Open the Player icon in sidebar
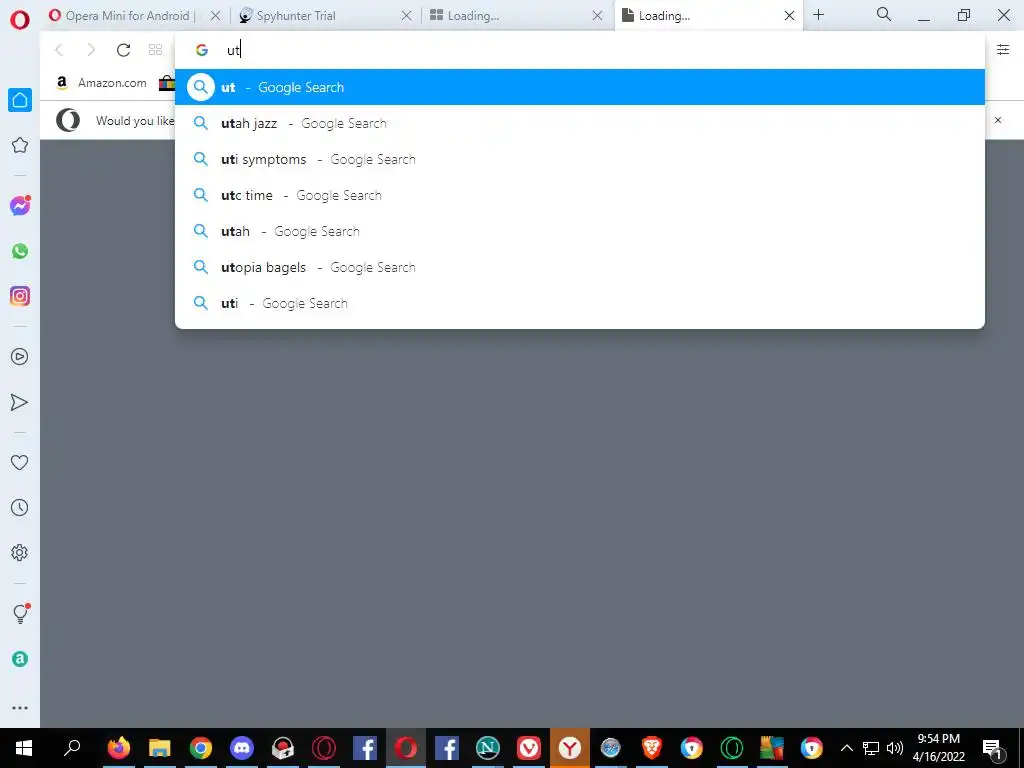The image size is (1024, 768). coord(20,357)
